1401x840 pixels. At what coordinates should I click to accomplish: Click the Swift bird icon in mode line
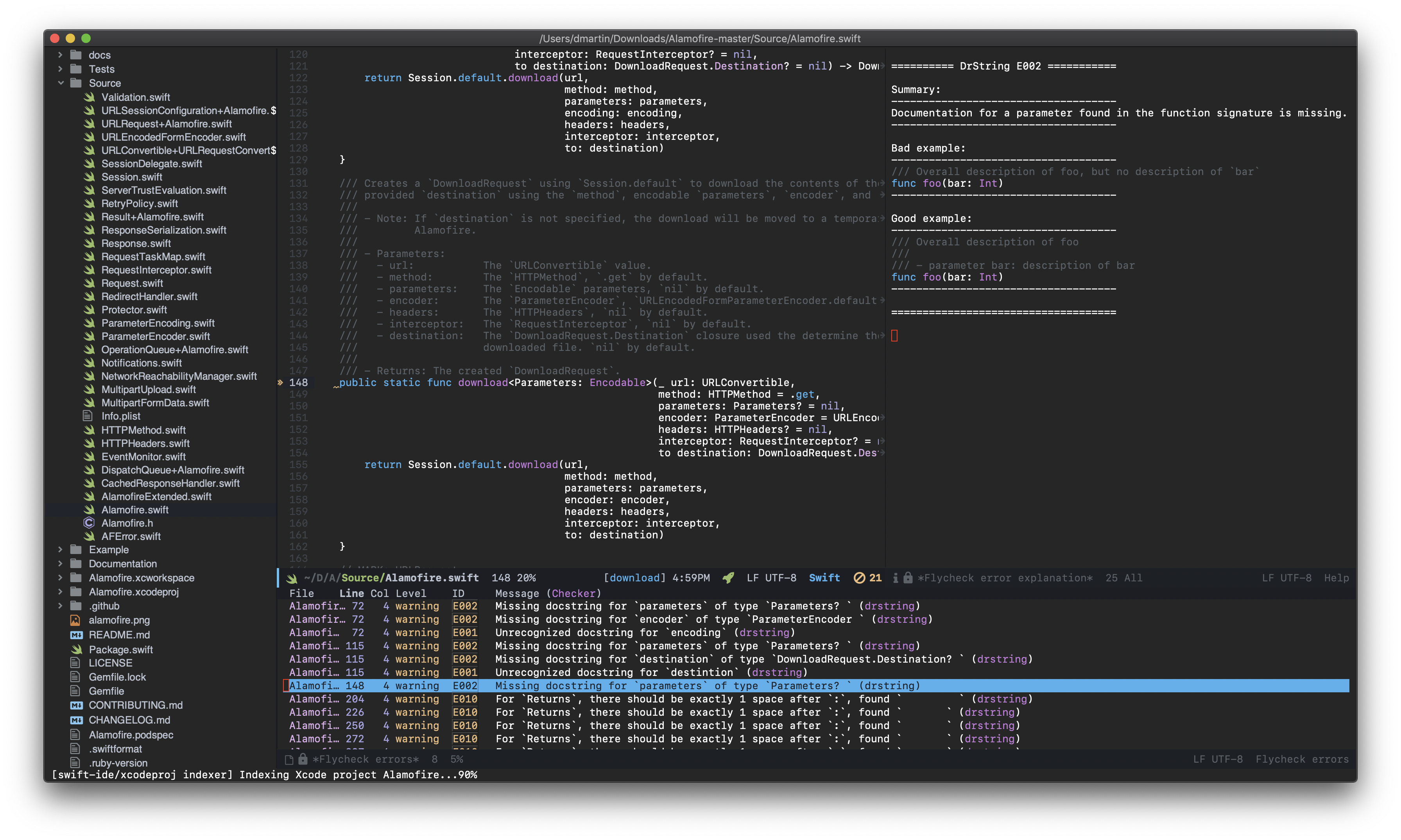[292, 578]
